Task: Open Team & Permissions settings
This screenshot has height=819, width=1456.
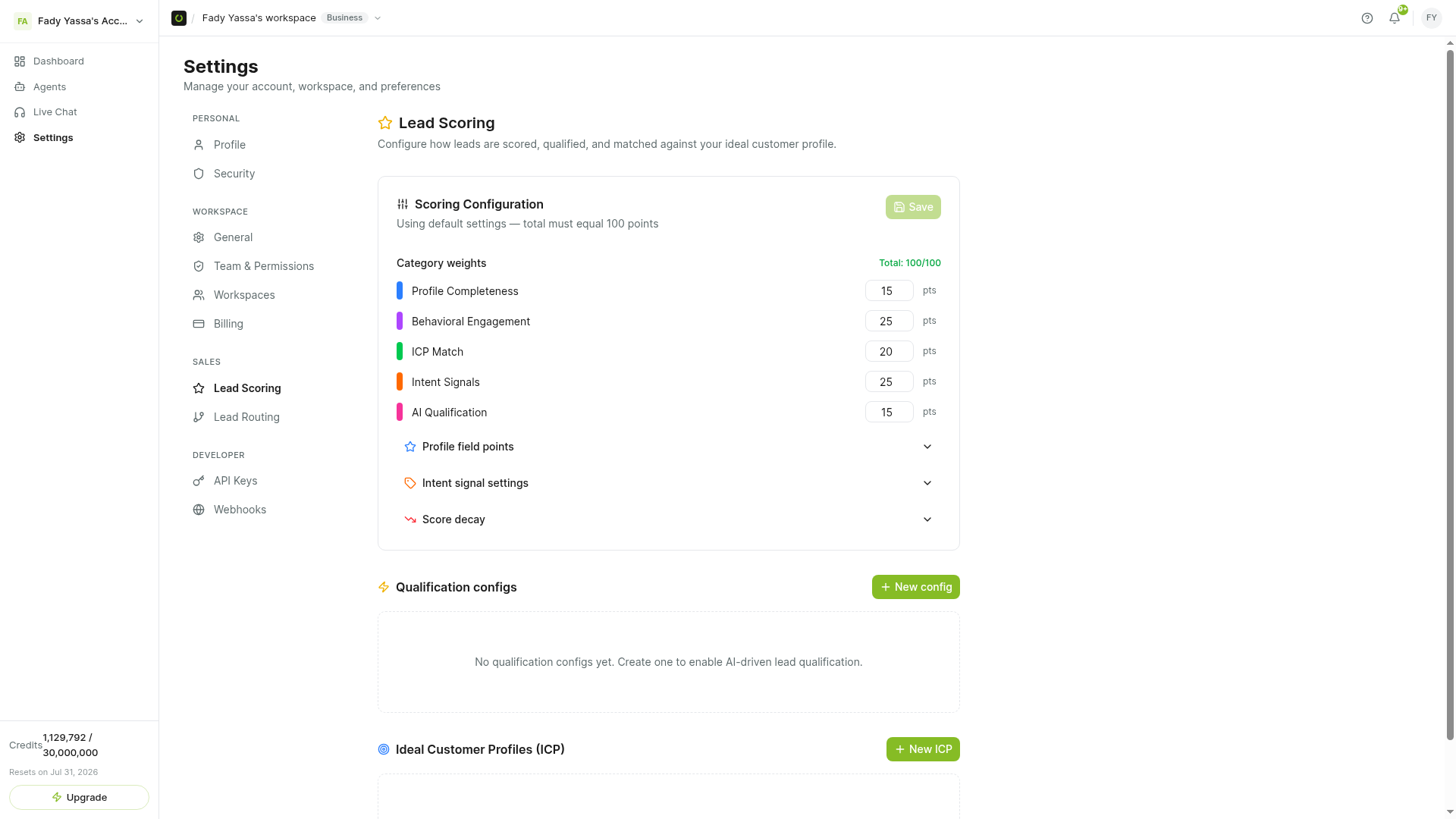Action: click(263, 266)
